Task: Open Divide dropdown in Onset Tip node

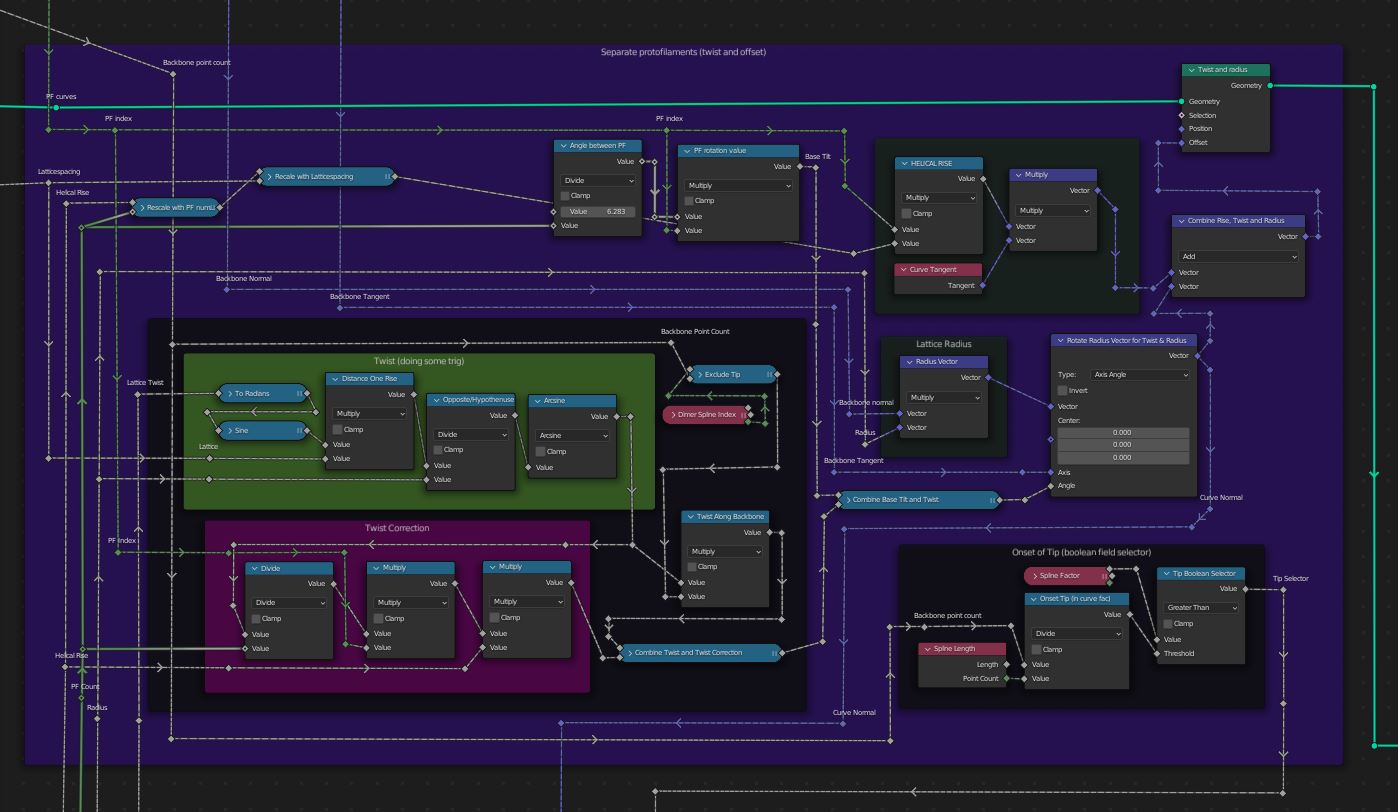Action: 1077,634
